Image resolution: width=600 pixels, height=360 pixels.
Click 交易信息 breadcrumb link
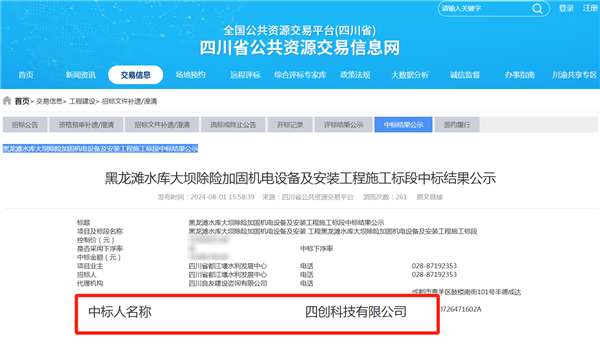pos(49,101)
